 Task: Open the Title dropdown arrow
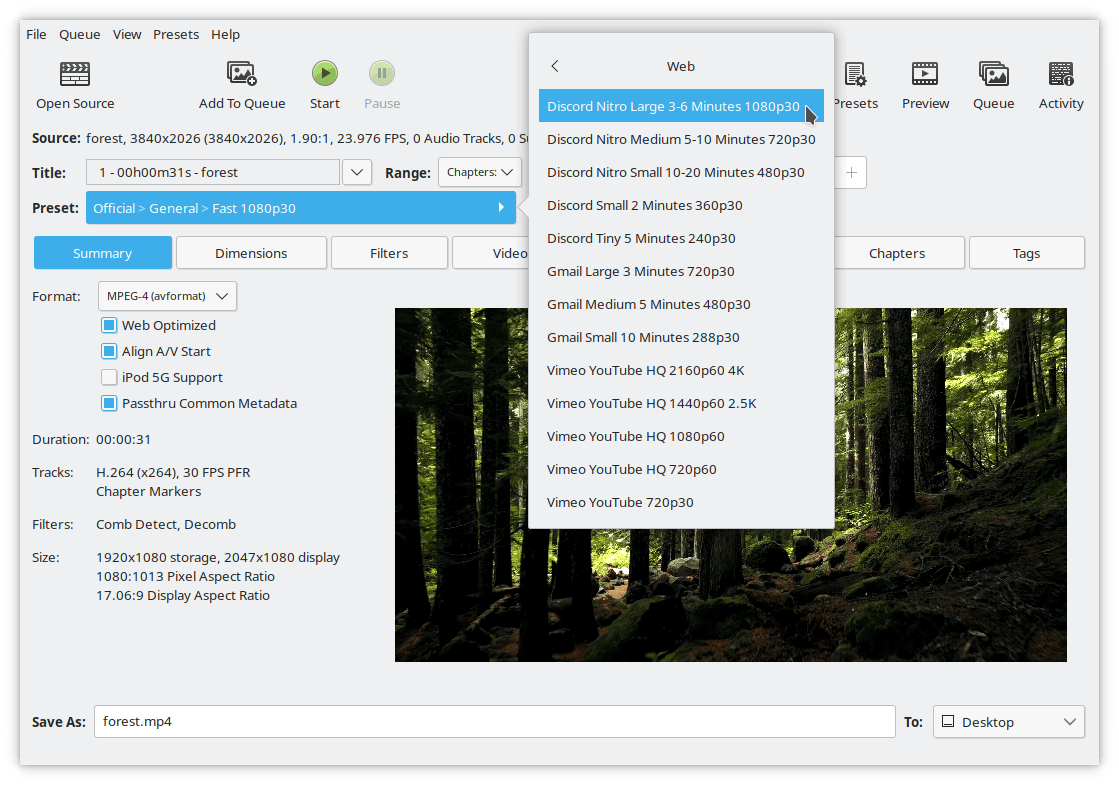[x=357, y=173]
